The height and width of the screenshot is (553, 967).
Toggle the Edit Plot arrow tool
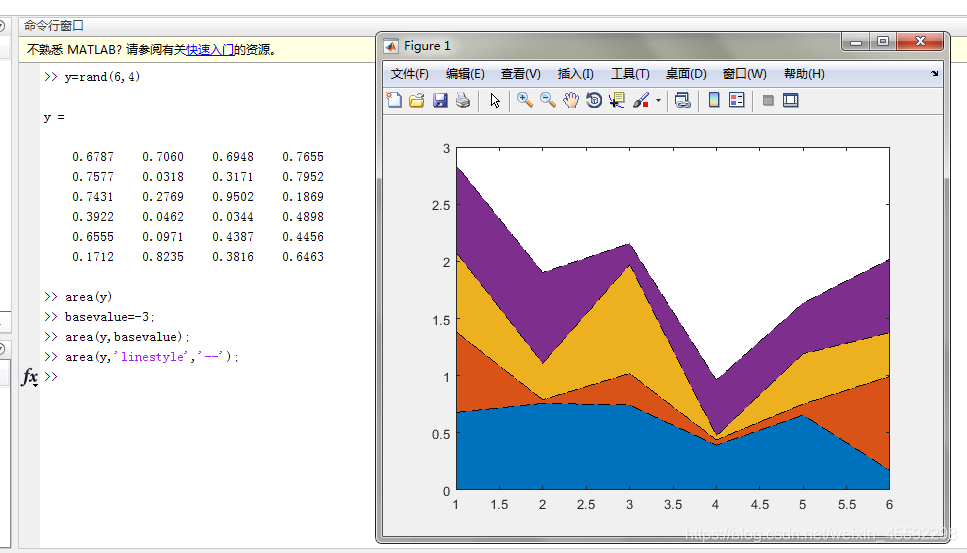click(x=495, y=100)
